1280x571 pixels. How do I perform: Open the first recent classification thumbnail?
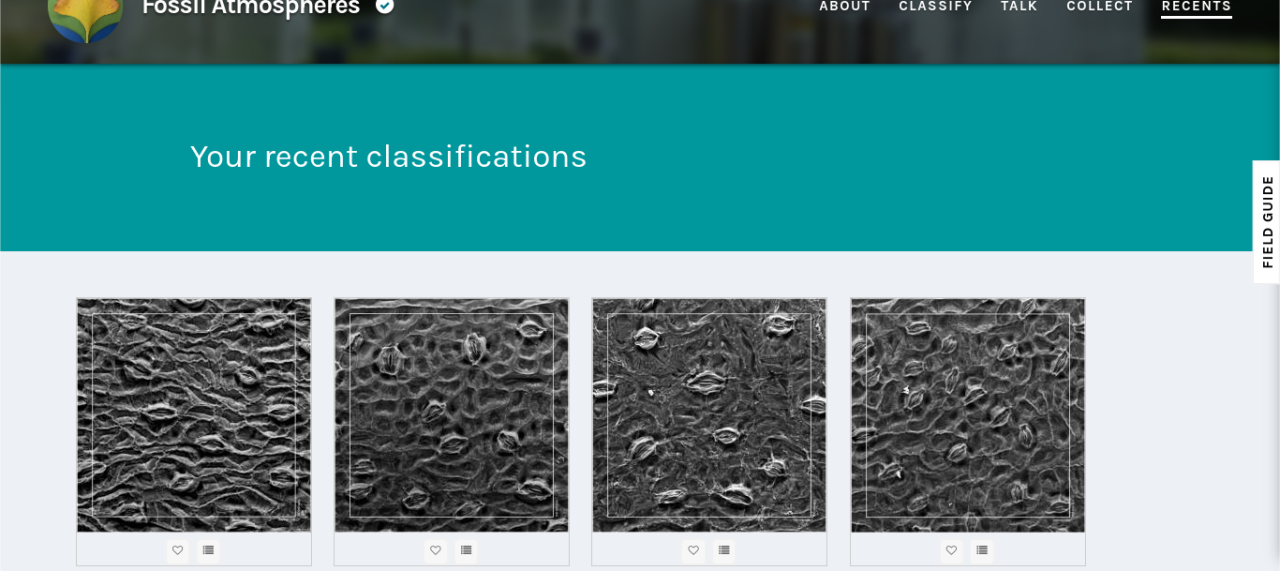(x=194, y=415)
